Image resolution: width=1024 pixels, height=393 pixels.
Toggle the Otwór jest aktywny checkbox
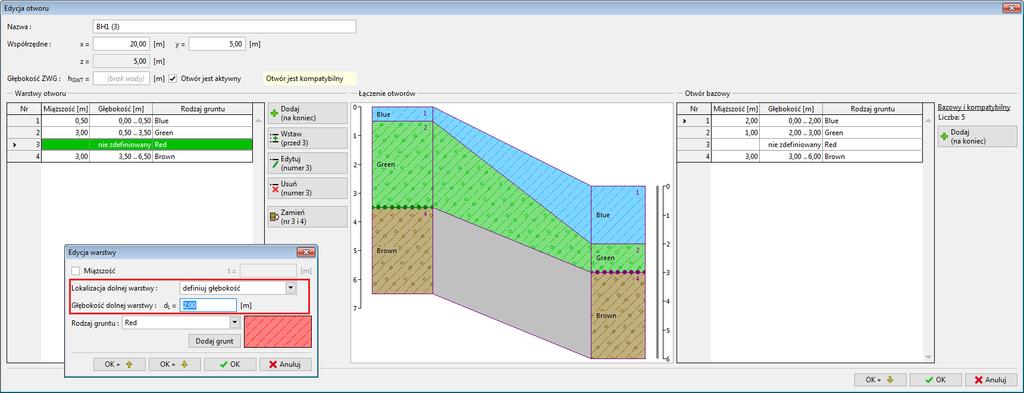pyautogui.click(x=172, y=78)
